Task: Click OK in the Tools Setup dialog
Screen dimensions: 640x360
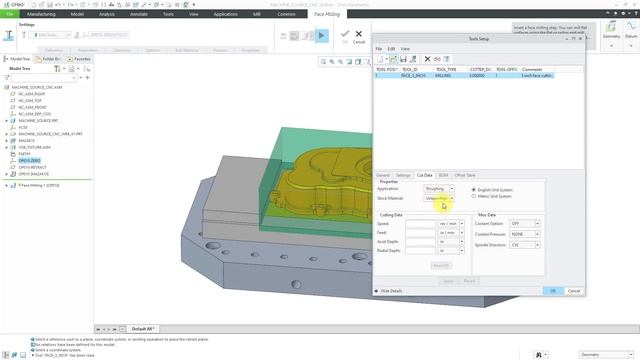Action: pyautogui.click(x=553, y=291)
